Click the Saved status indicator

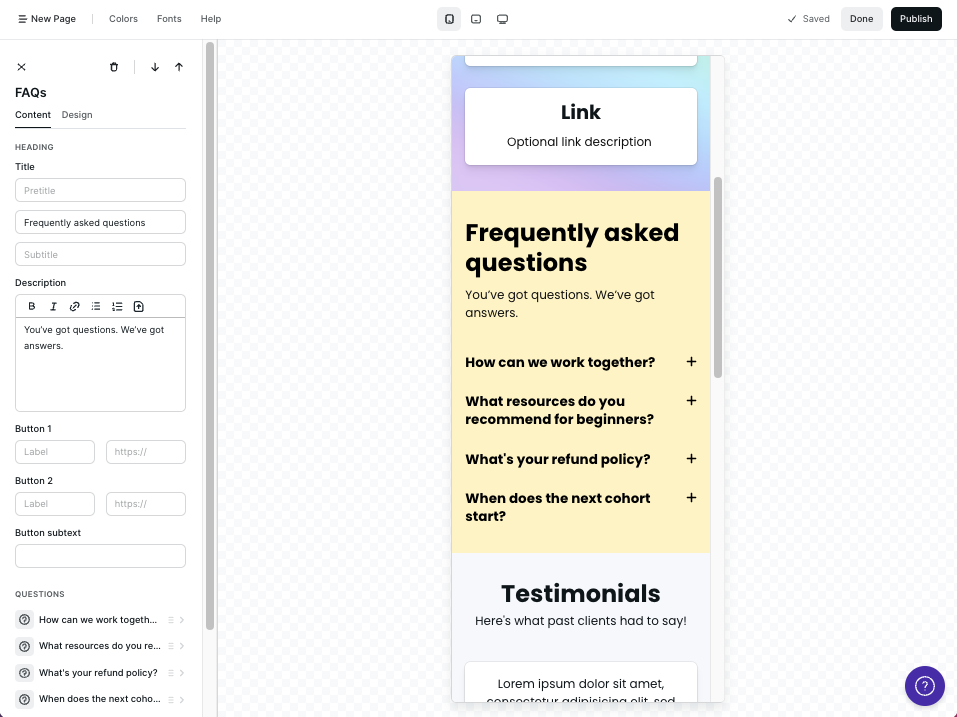(808, 19)
